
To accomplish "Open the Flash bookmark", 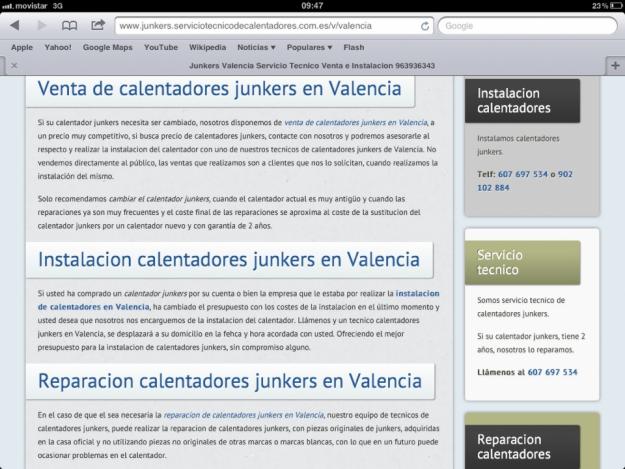I will coord(354,47).
